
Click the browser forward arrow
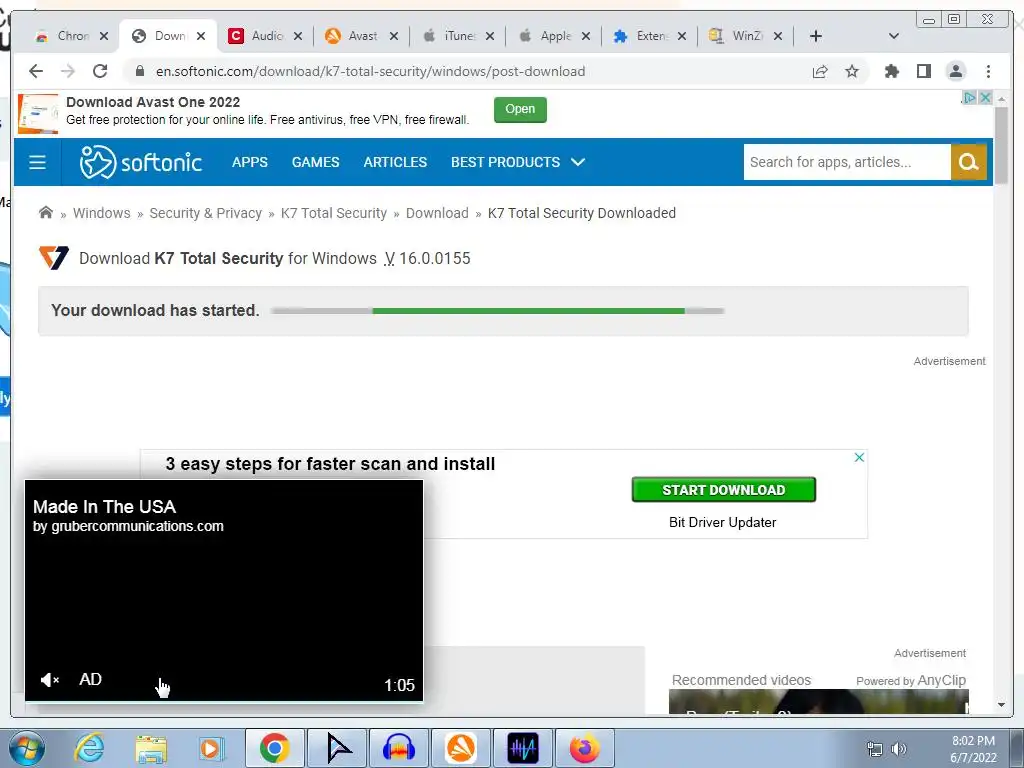coord(68,71)
